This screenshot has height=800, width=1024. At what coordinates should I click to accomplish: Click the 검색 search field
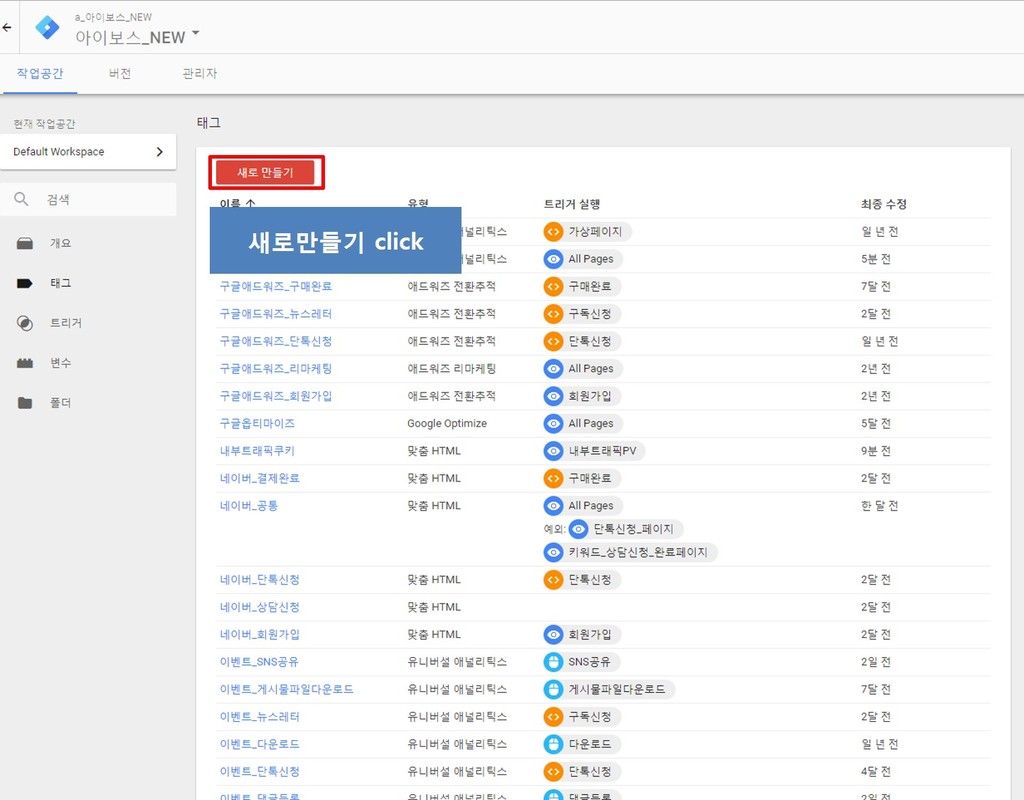coord(88,199)
